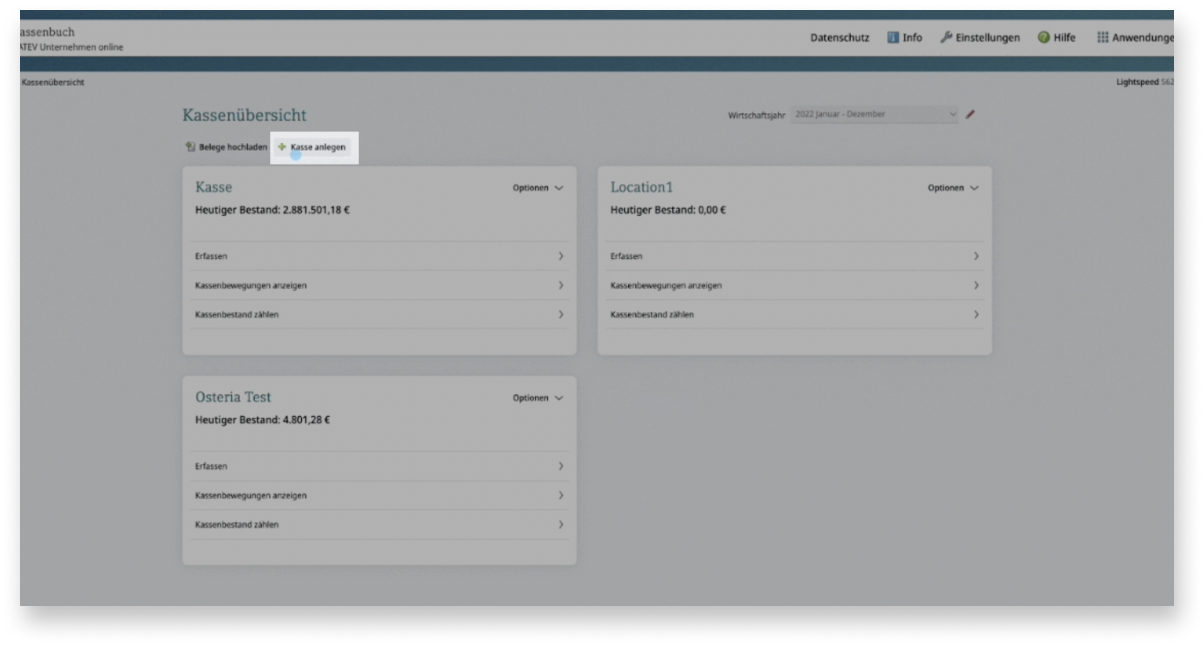1204x646 pixels.
Task: Click Heutiger Bestand: 2.881.501,18 € text
Action: (272, 209)
